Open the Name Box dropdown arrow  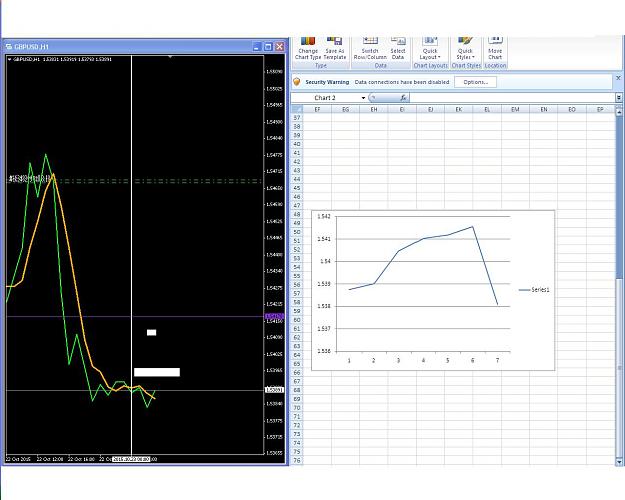(363, 98)
